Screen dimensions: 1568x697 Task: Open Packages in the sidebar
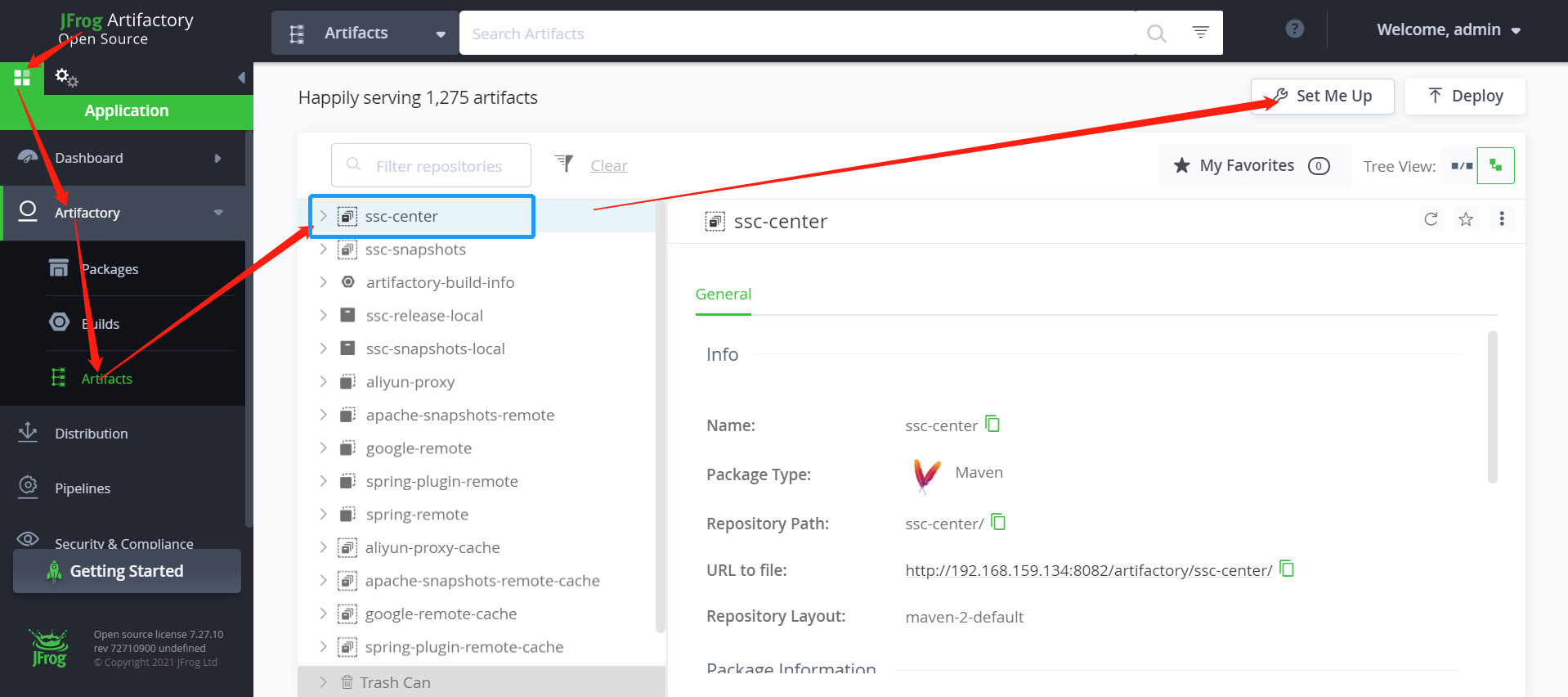[110, 269]
